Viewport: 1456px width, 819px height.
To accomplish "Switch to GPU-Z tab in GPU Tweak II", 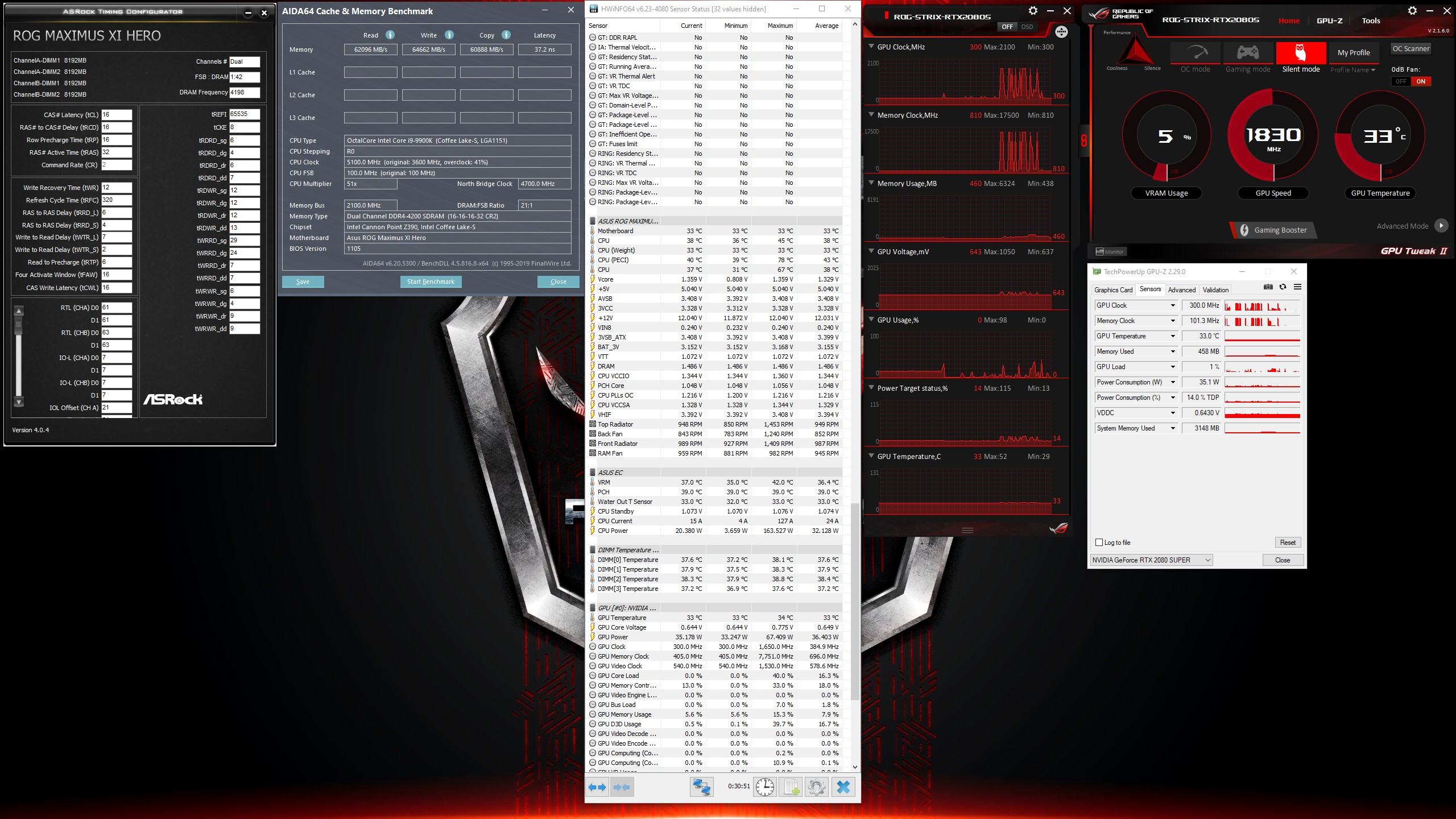I will (x=1329, y=20).
